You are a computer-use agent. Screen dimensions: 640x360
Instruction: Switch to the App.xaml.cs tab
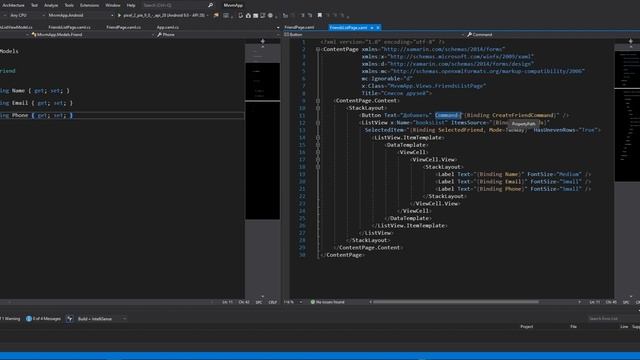point(168,27)
